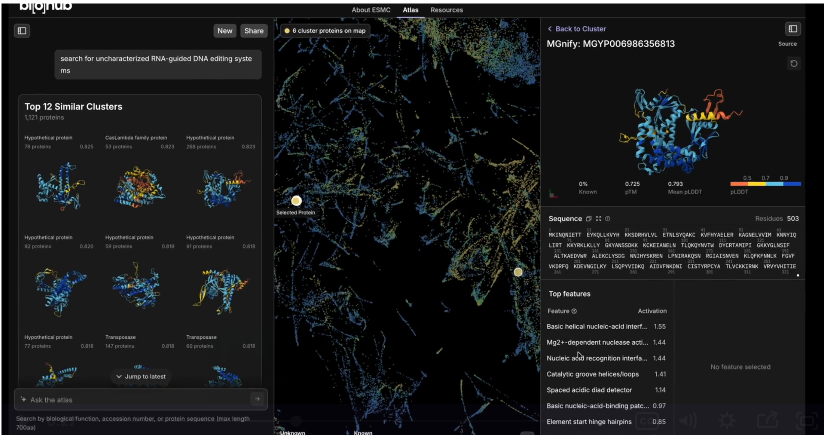Click the Share button
Image resolution: width=824 pixels, height=435 pixels.
point(254,31)
